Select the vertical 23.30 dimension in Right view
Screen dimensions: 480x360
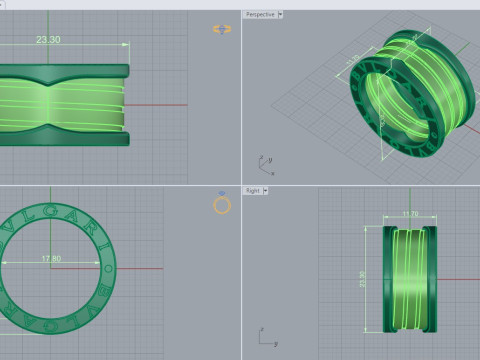pos(363,279)
